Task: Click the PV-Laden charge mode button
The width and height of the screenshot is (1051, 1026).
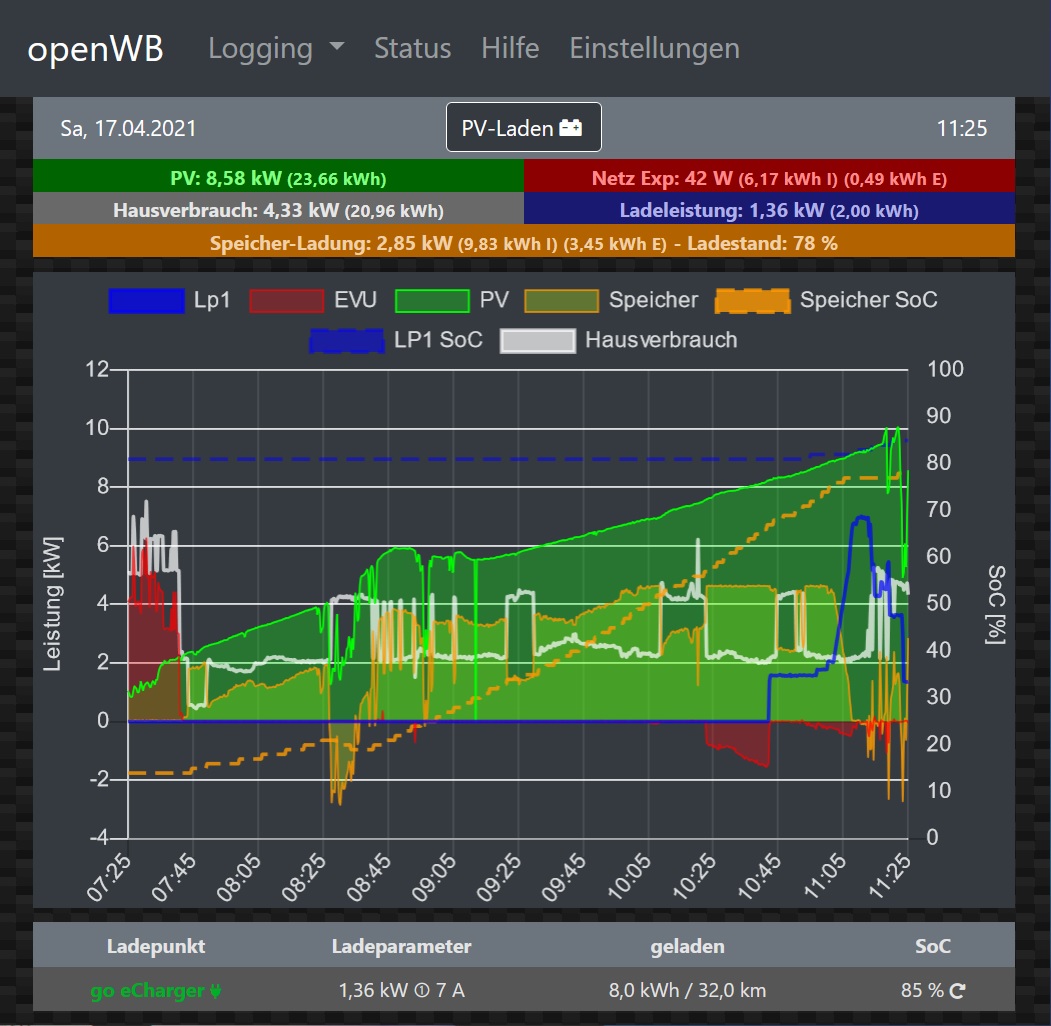Action: [523, 128]
